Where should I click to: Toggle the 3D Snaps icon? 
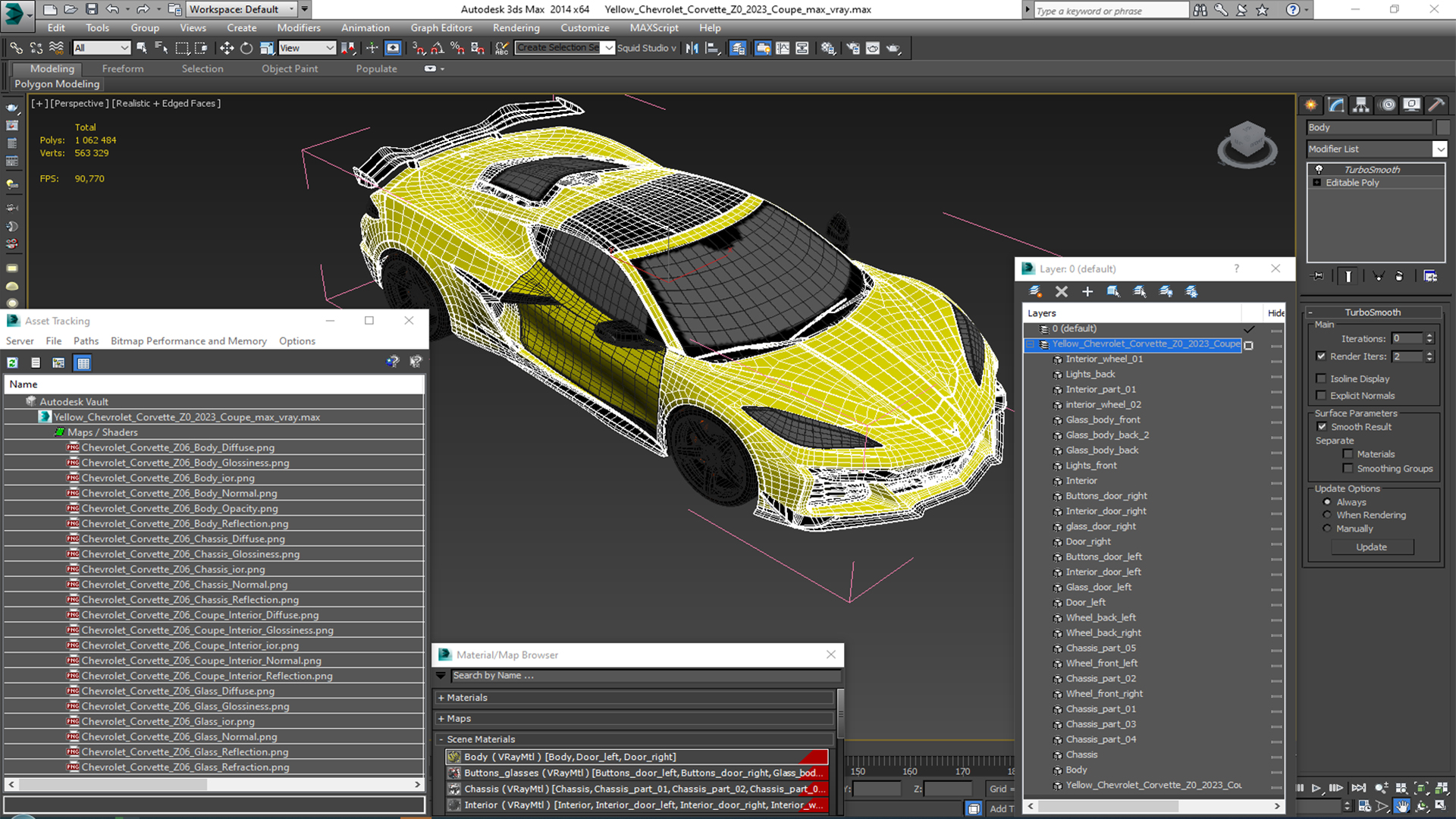(418, 48)
